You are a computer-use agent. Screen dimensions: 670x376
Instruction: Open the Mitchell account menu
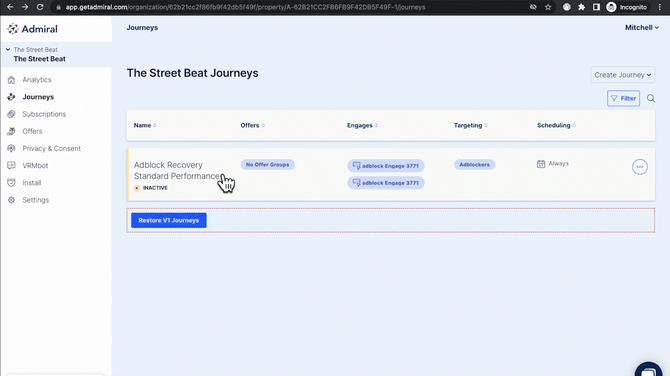click(641, 27)
